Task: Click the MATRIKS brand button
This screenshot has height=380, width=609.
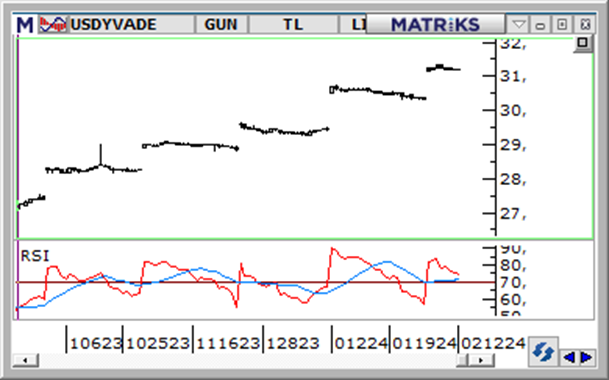Action: [435, 24]
